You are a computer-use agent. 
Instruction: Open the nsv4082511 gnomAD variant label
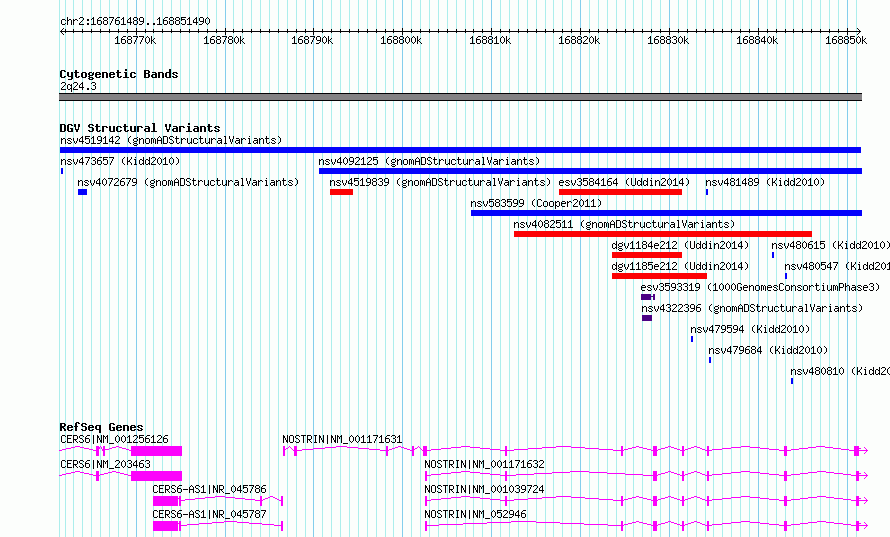[624, 224]
